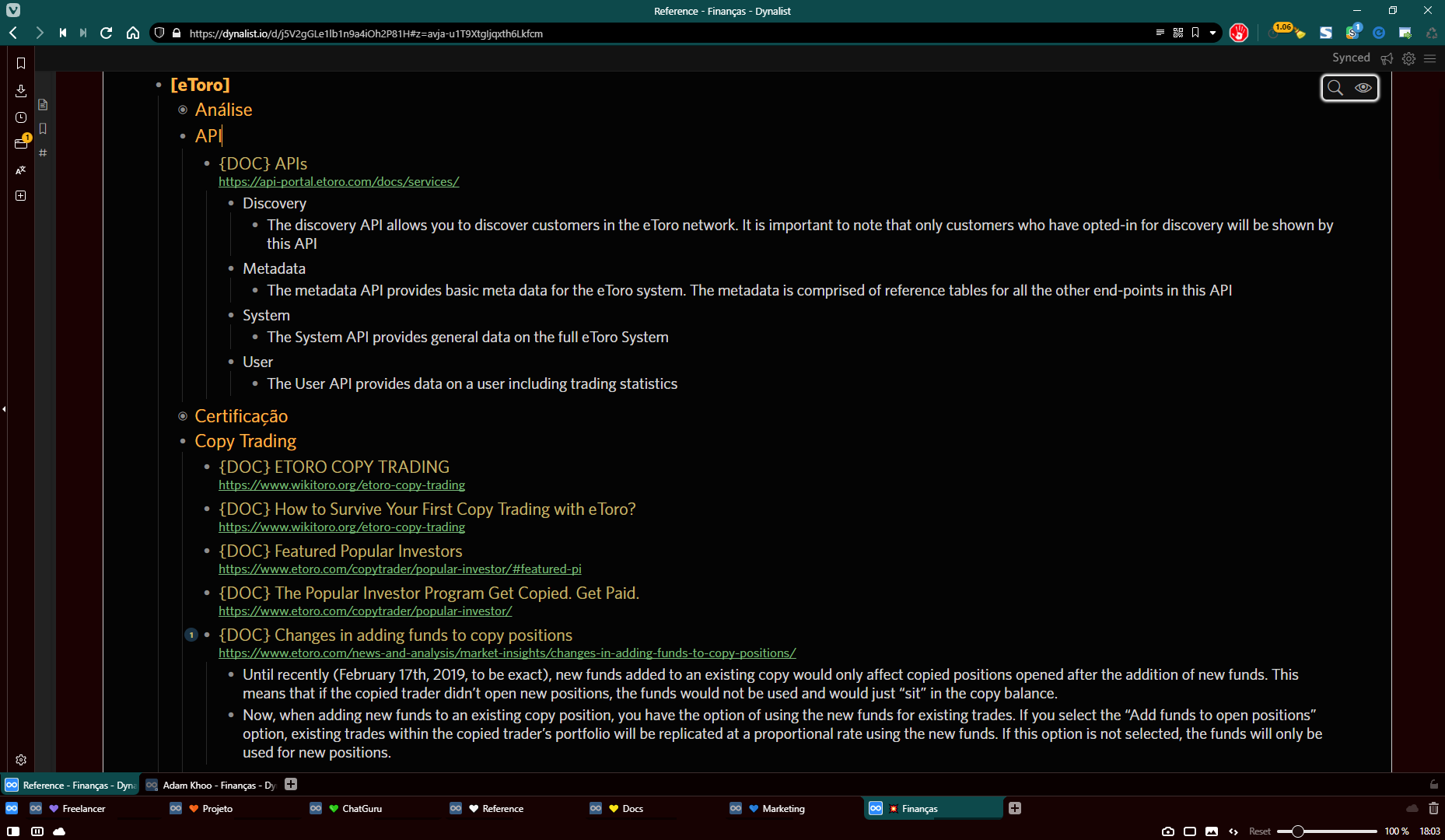Add a new web panel
The width and height of the screenshot is (1445, 840).
click(21, 196)
